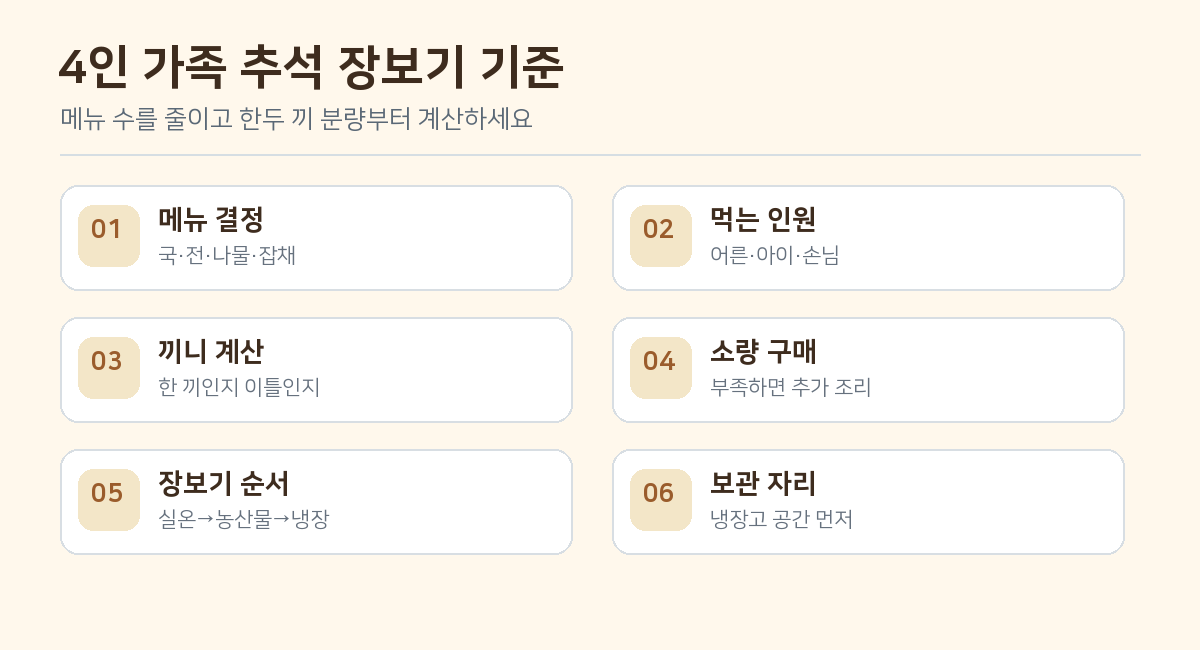Click the 냉장고 공간 먼저 text
The height and width of the screenshot is (650, 1200).
click(782, 519)
